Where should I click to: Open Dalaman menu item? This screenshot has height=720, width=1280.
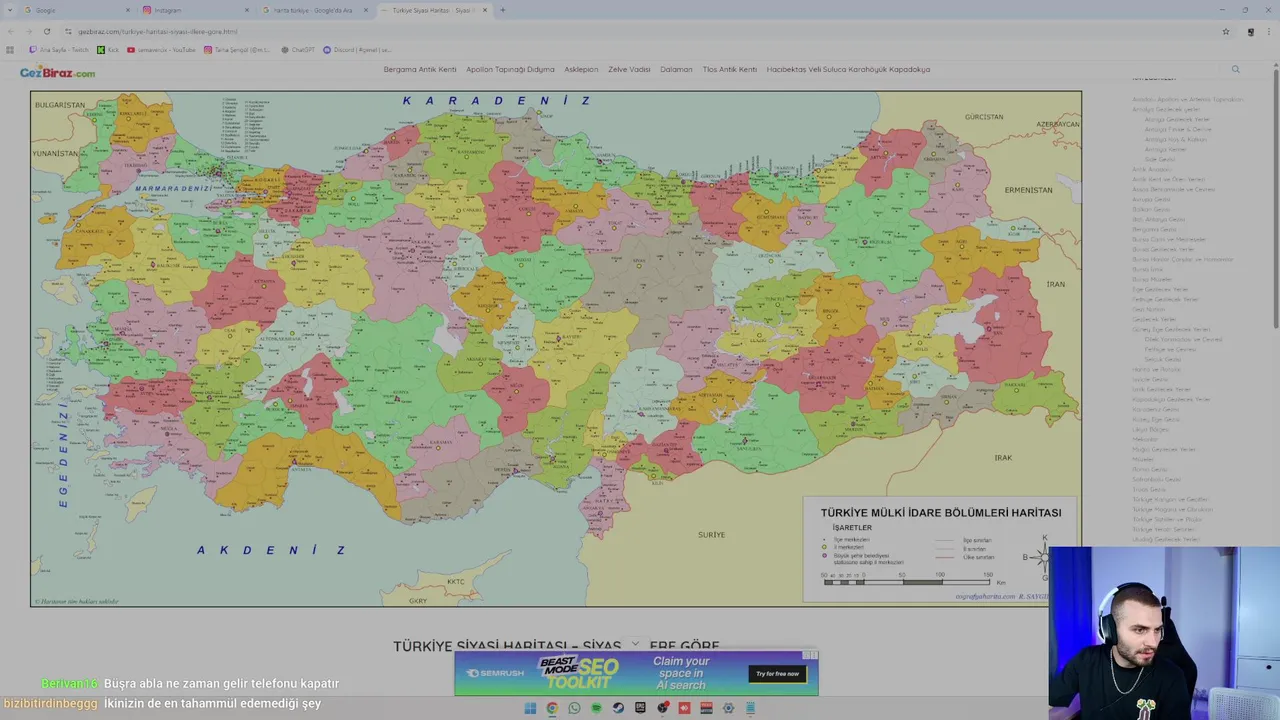[676, 69]
